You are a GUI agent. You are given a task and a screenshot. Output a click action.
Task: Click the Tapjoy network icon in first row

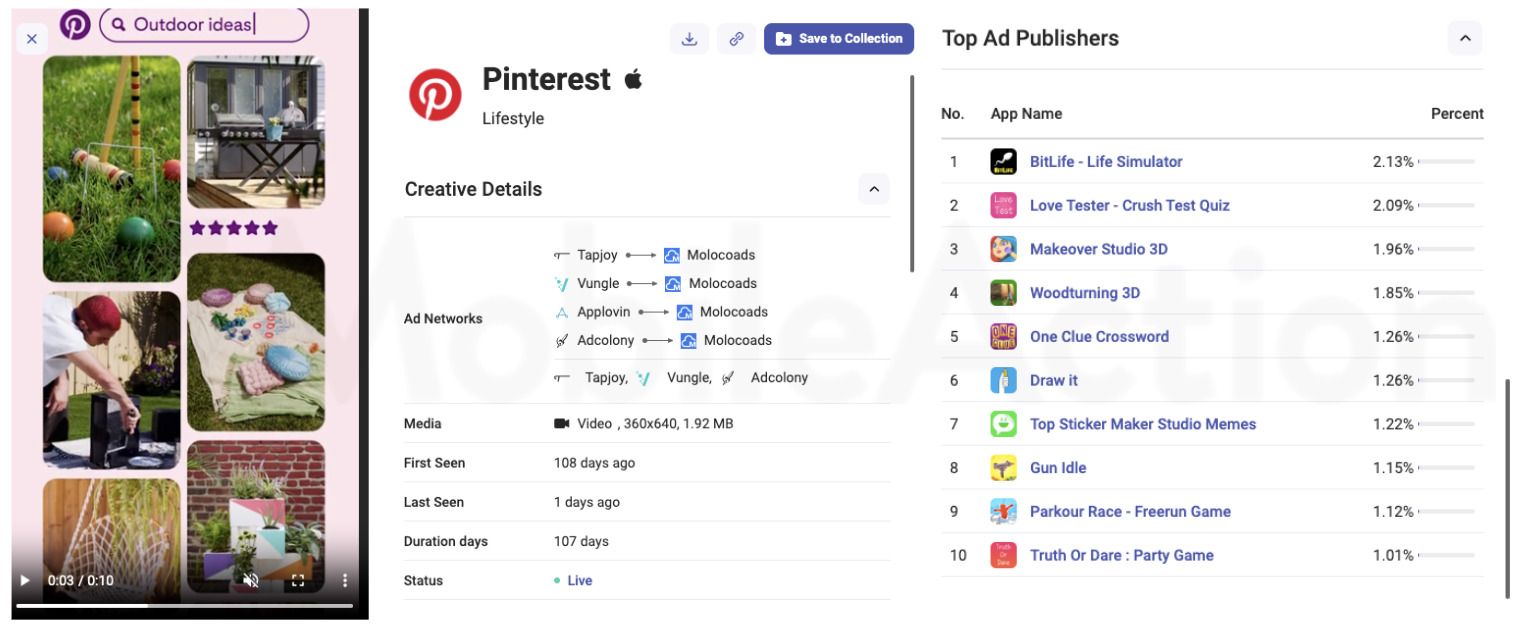[562, 255]
